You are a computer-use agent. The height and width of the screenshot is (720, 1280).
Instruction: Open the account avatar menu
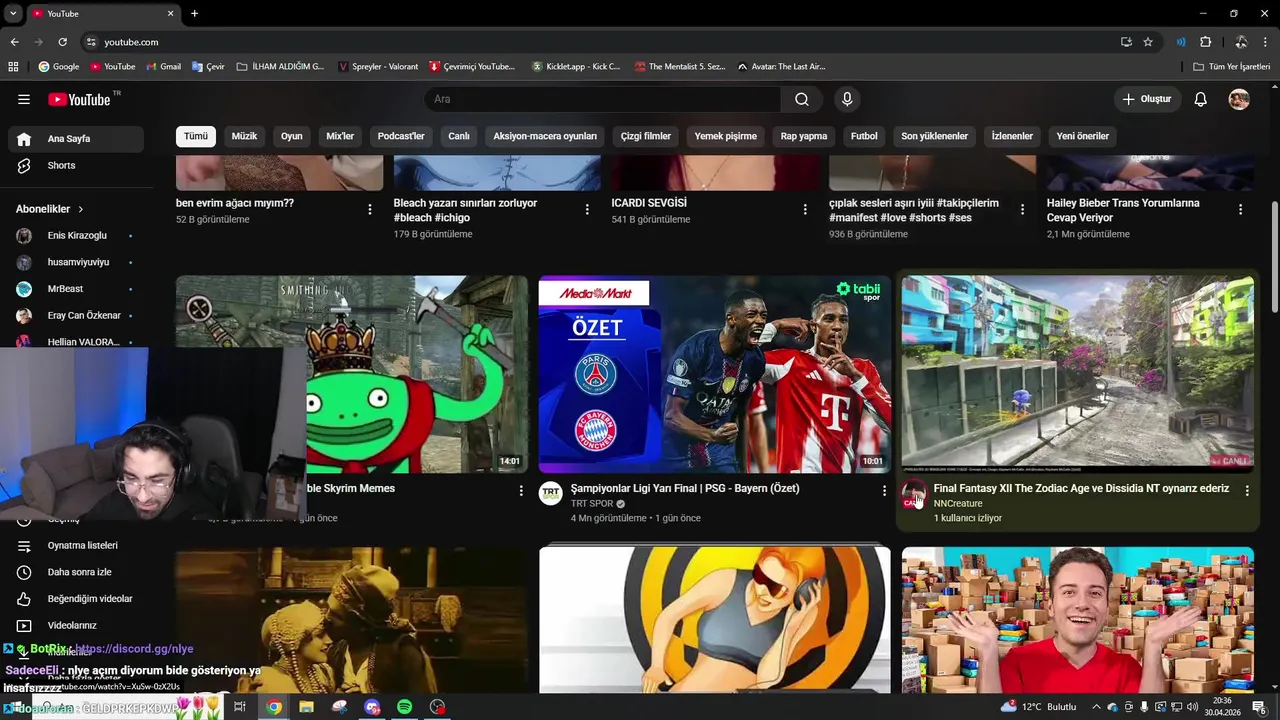(1239, 99)
